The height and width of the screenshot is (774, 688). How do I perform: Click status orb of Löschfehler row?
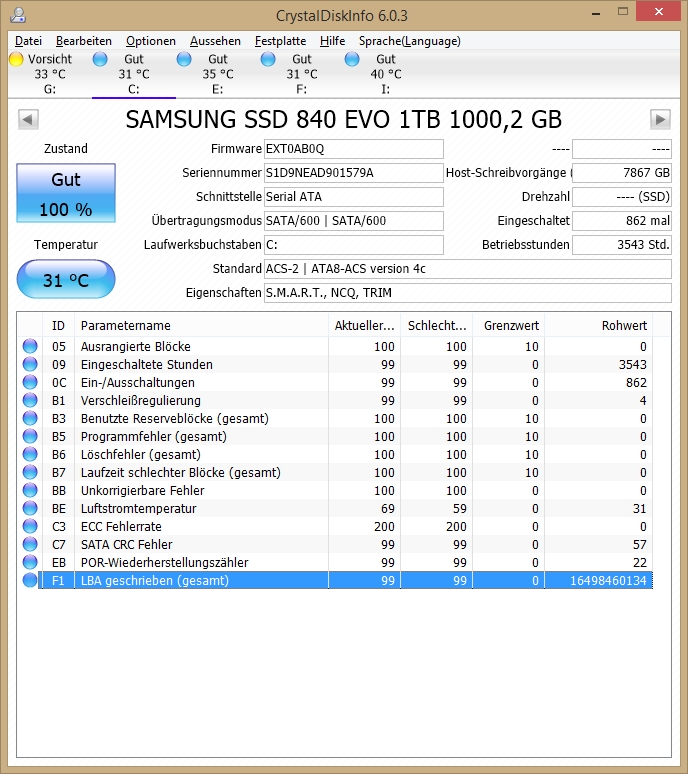click(x=30, y=454)
